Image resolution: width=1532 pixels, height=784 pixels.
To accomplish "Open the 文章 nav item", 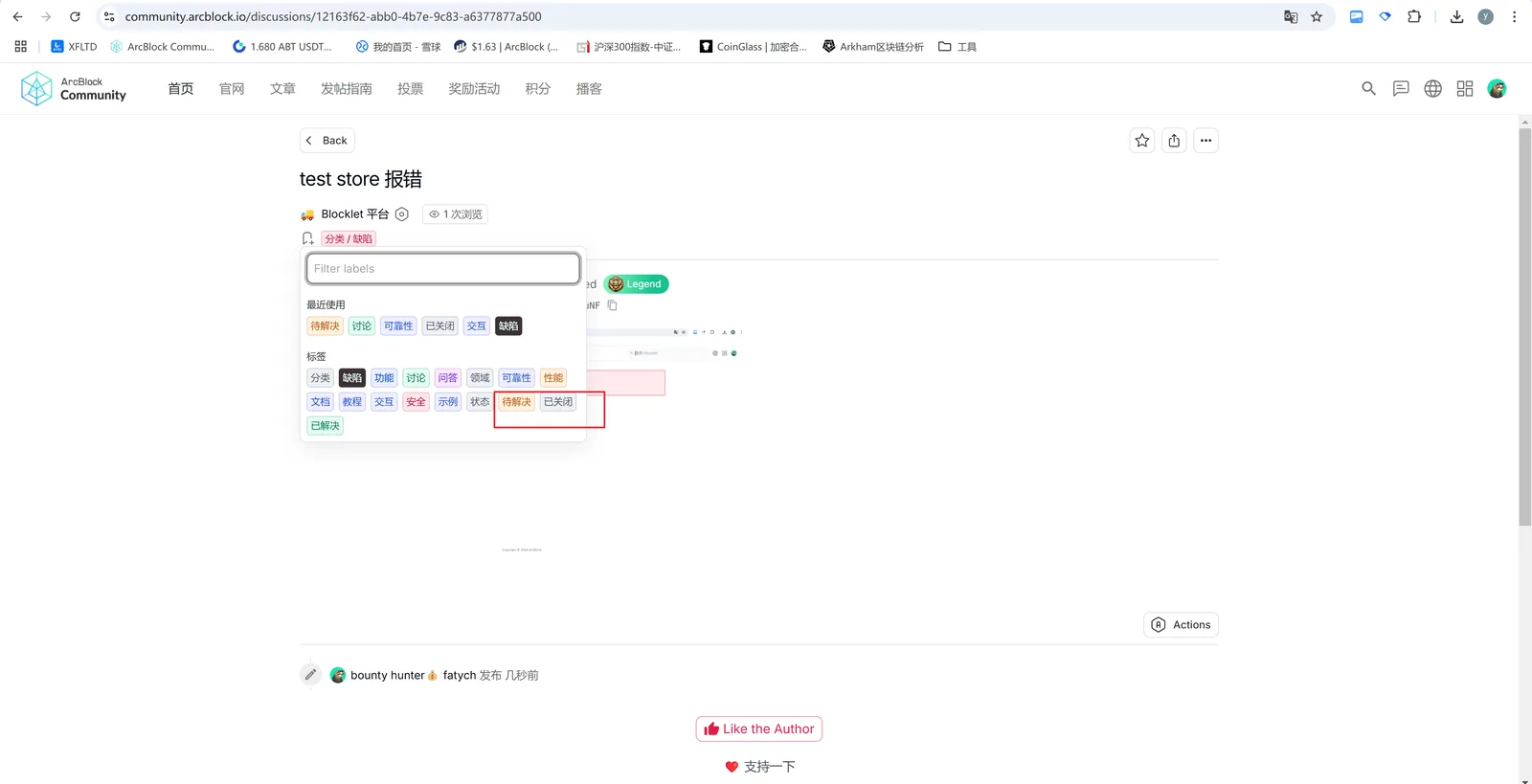I will click(282, 89).
